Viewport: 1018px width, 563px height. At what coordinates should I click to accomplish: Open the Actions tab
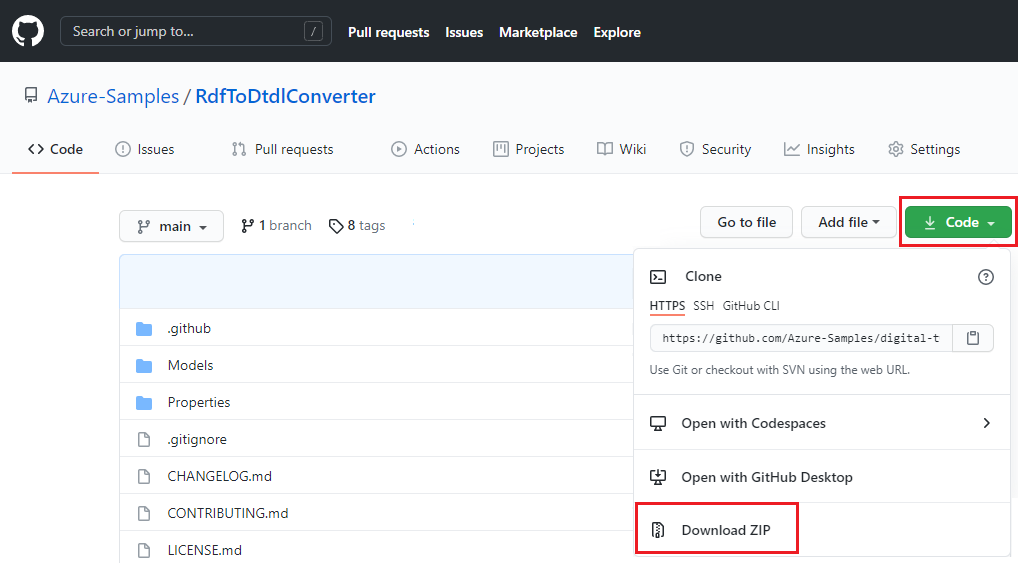[x=425, y=149]
